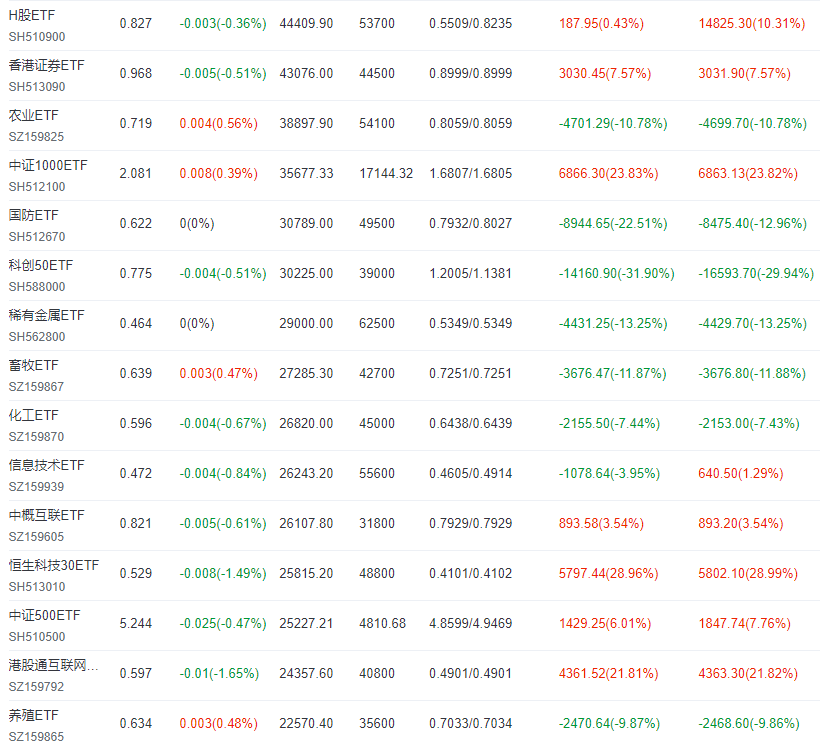Click market value 30225.00
This screenshot has height=747, width=820.
click(x=306, y=273)
